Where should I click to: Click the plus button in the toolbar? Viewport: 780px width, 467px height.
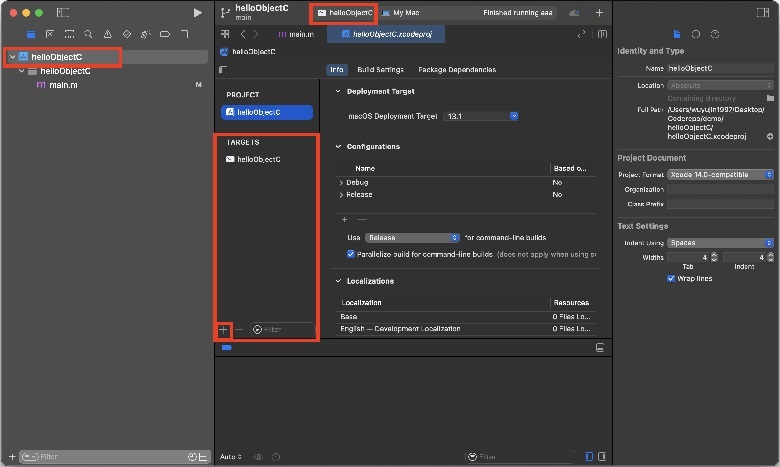pyautogui.click(x=599, y=13)
